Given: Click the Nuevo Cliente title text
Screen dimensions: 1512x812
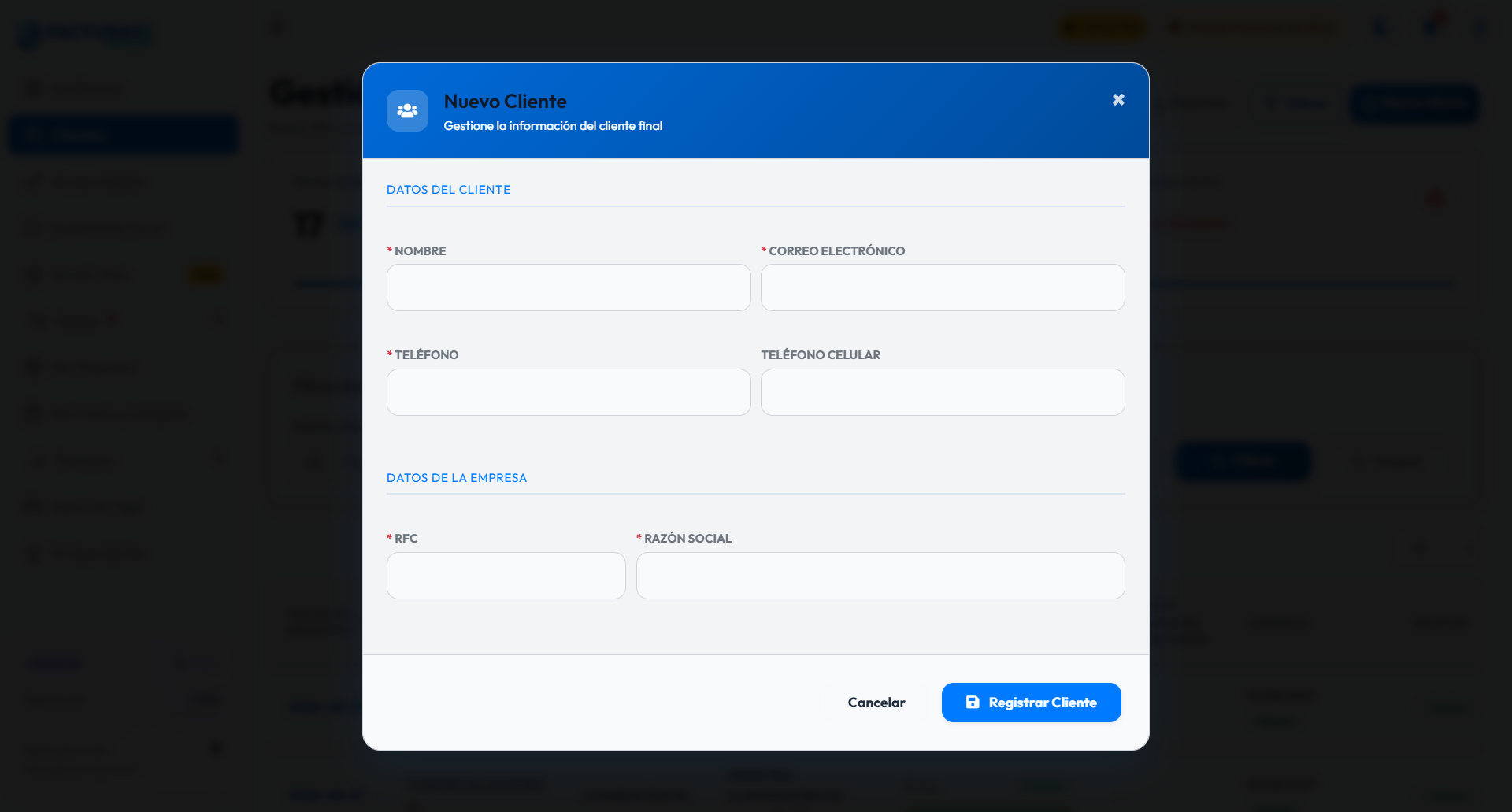Looking at the screenshot, I should [x=506, y=102].
